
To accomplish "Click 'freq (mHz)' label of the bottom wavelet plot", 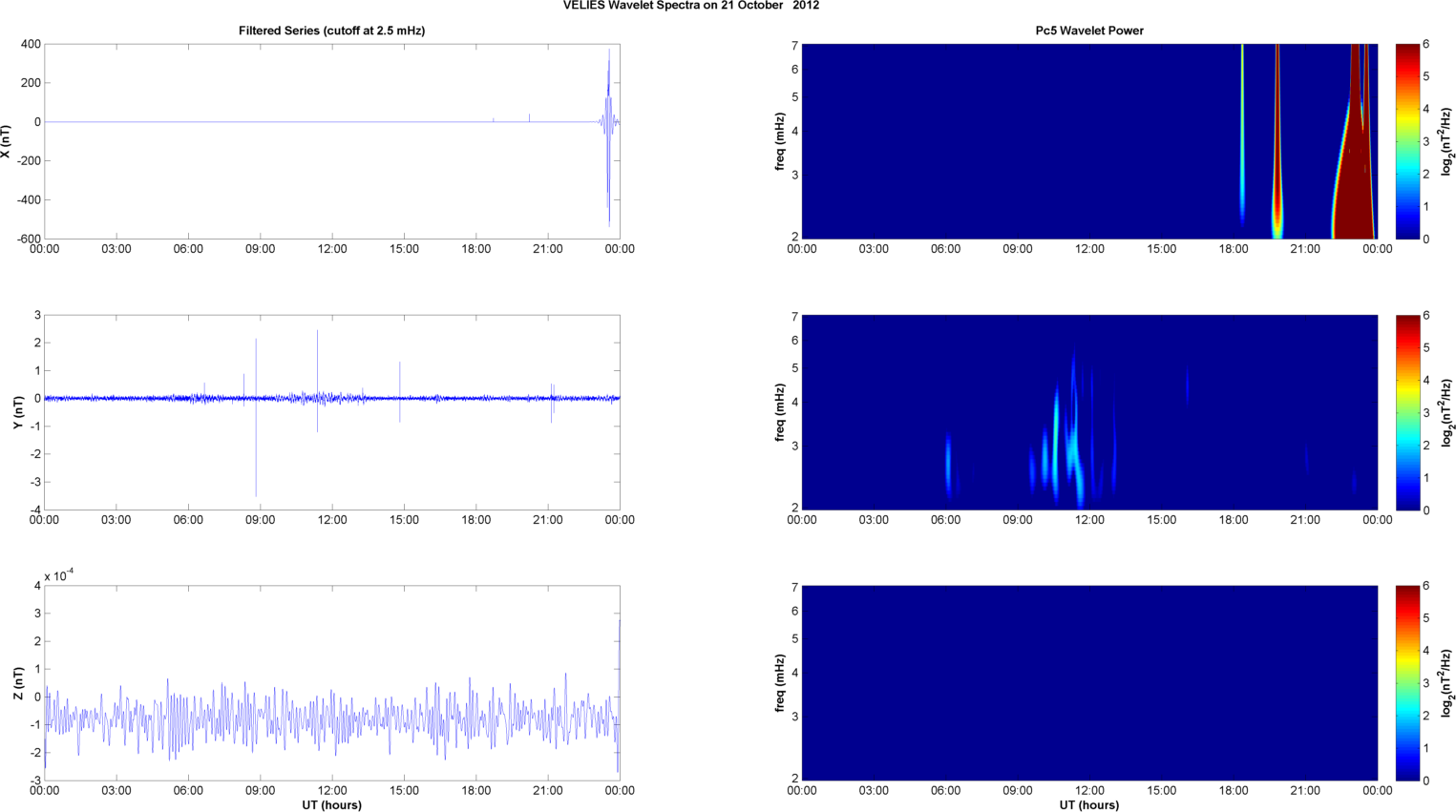I will tap(780, 683).
